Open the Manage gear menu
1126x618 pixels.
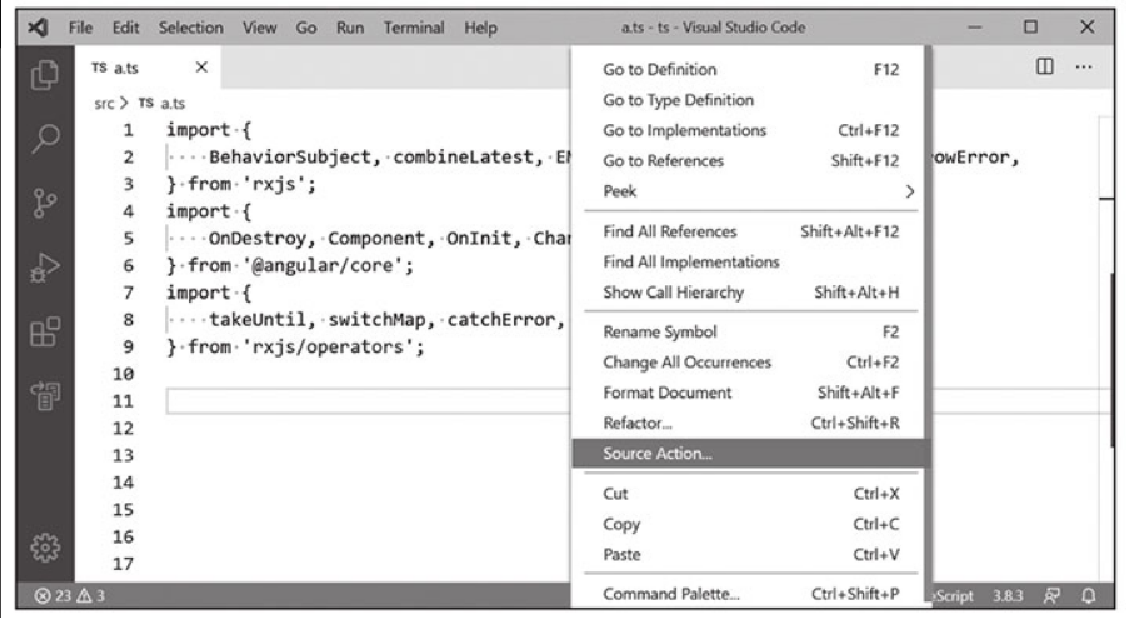[45, 548]
